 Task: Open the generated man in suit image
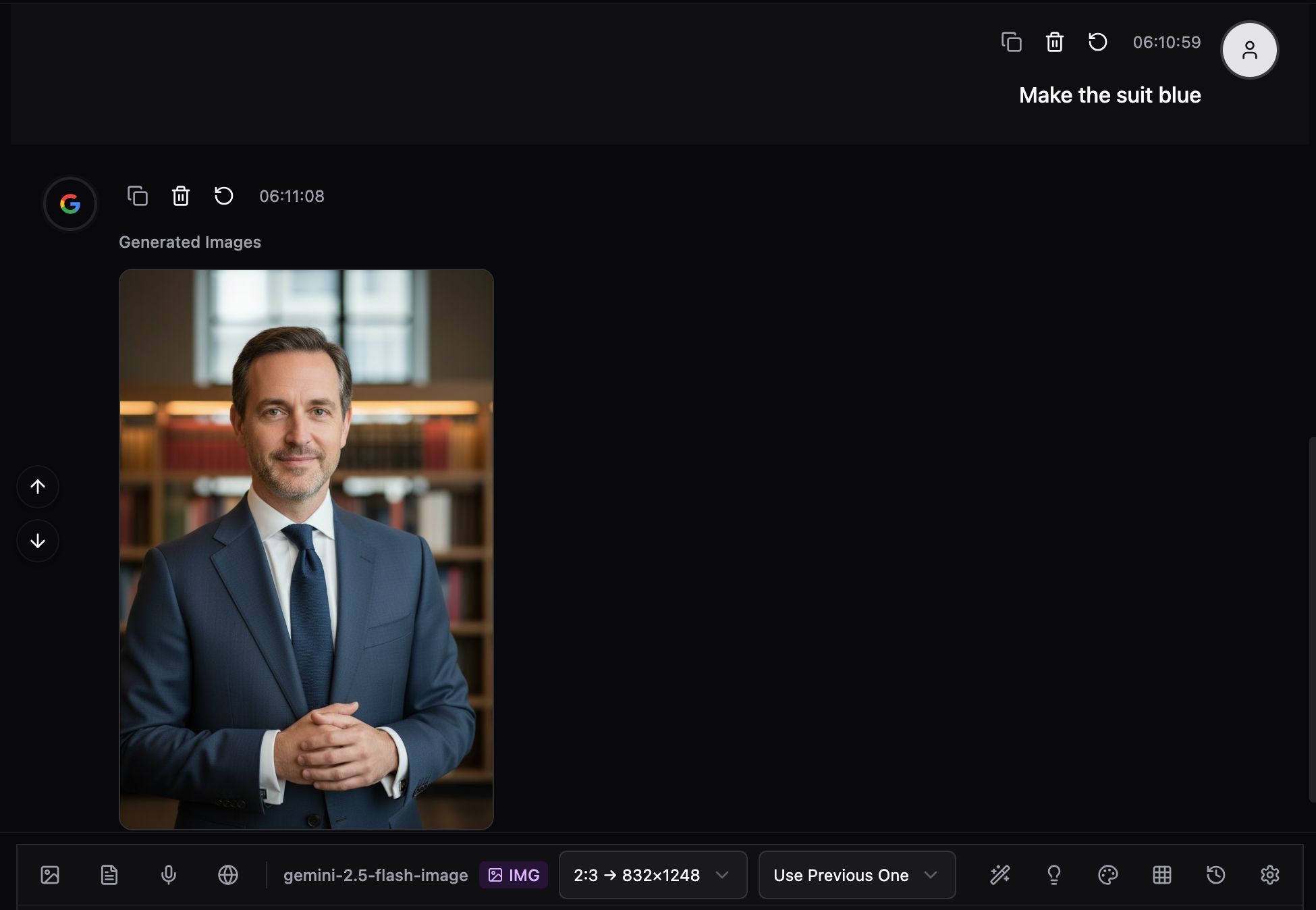(x=306, y=549)
